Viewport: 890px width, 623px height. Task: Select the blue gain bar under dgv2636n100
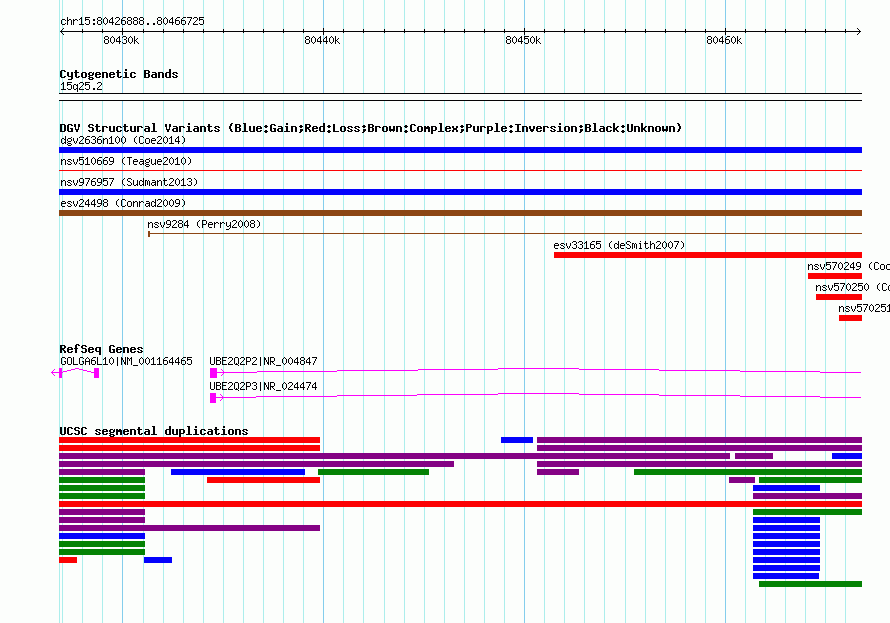tap(460, 150)
